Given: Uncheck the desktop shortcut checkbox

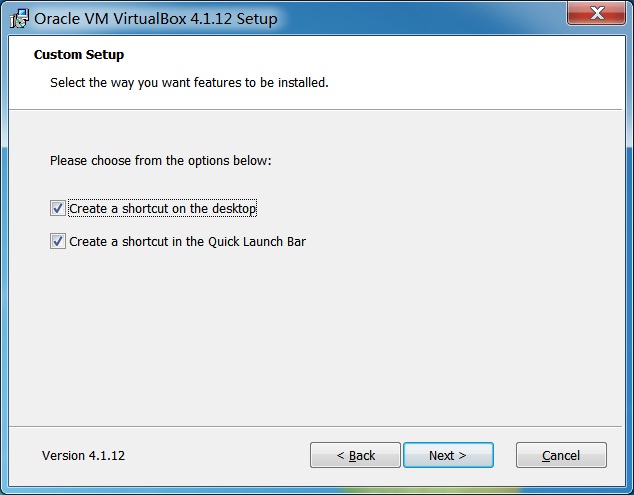Looking at the screenshot, I should click(x=58, y=208).
